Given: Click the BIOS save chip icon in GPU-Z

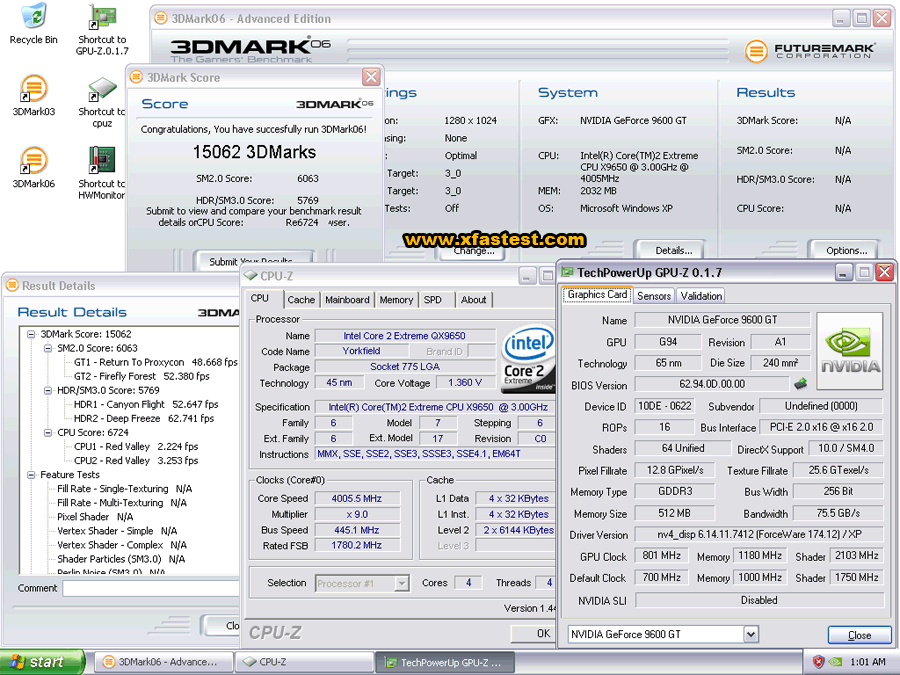Looking at the screenshot, I should point(800,384).
